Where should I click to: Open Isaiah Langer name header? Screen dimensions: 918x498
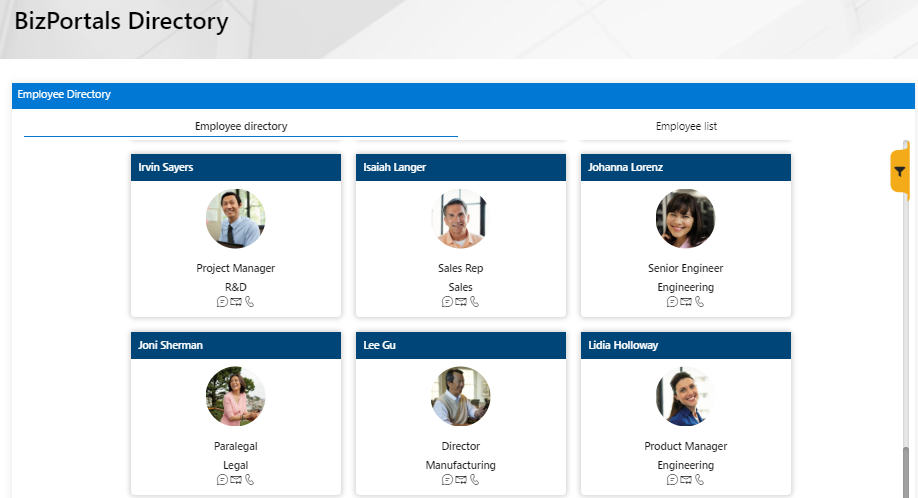pos(461,167)
